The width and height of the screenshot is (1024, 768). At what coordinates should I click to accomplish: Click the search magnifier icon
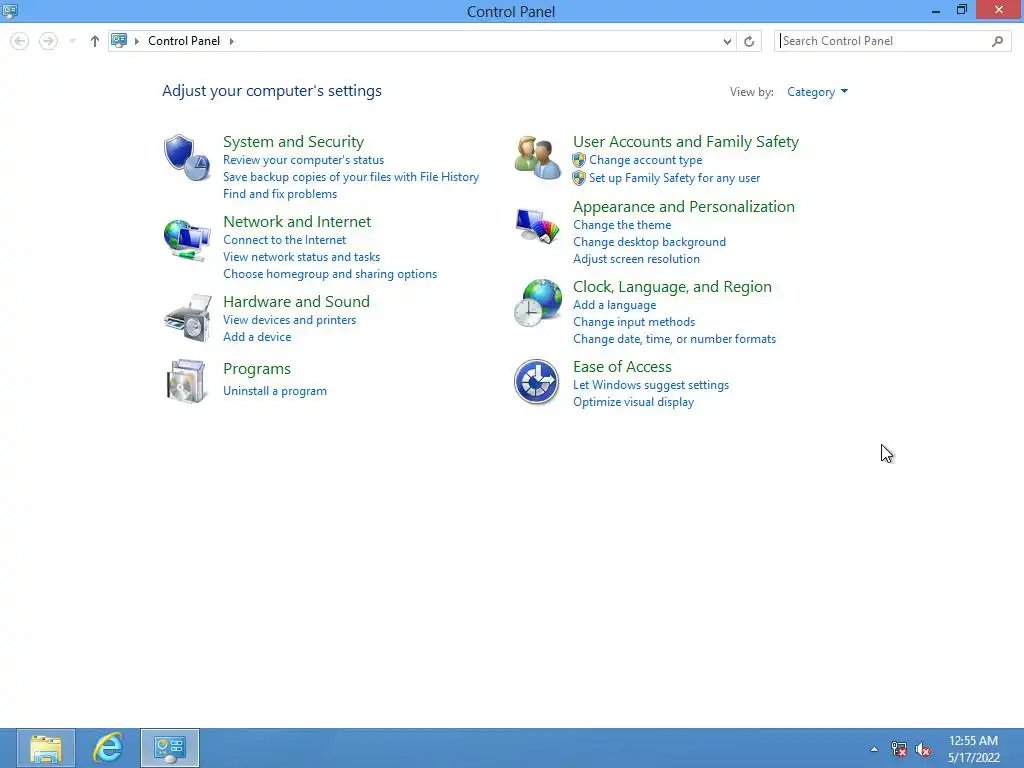pyautogui.click(x=997, y=41)
